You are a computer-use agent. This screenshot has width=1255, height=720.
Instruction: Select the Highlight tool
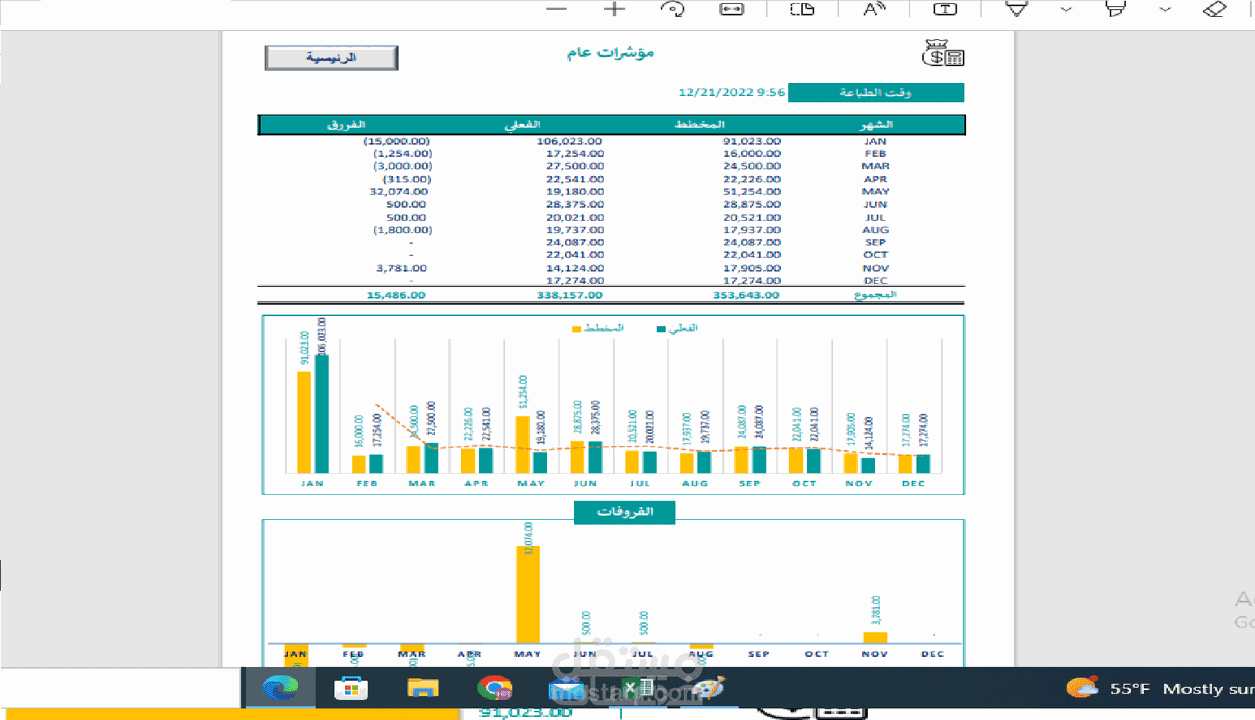(x=1115, y=9)
